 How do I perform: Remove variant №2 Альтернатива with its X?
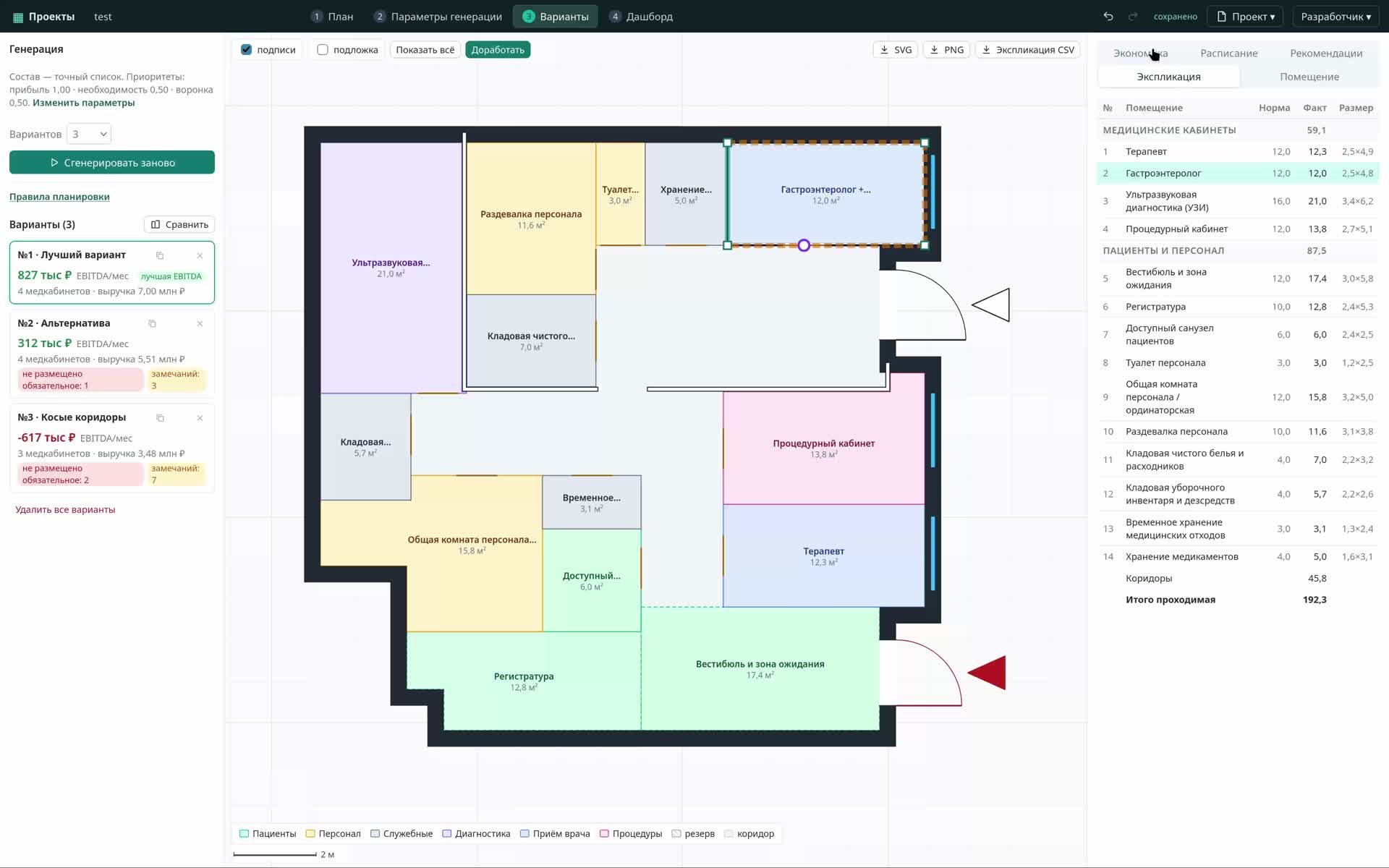[200, 323]
